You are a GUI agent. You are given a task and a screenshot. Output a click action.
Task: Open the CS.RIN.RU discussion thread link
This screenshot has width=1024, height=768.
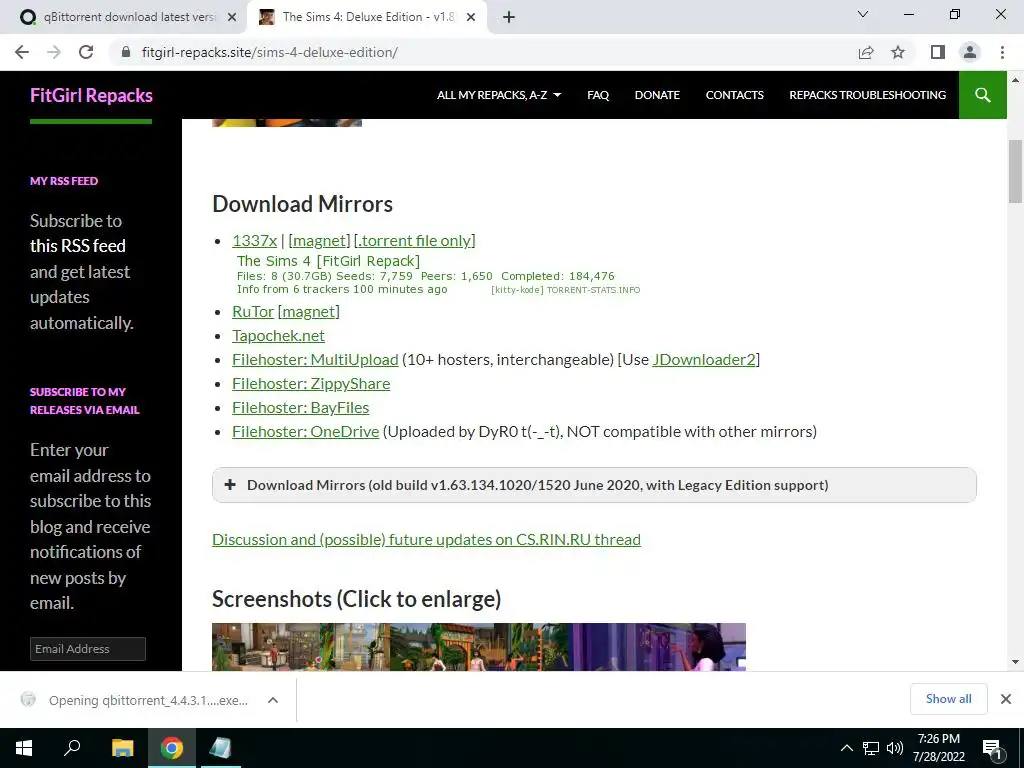tap(426, 539)
